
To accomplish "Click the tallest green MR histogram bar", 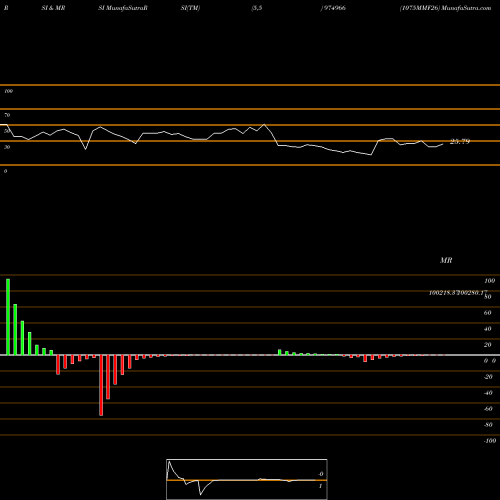I will tap(8, 317).
